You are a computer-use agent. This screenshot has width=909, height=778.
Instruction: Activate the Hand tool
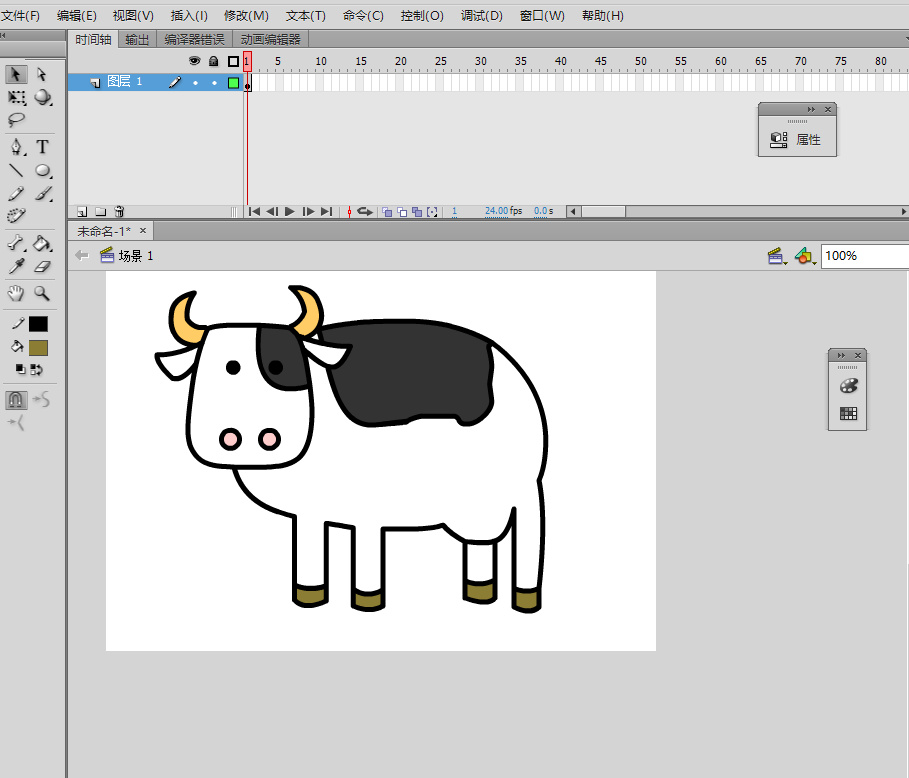[x=16, y=293]
